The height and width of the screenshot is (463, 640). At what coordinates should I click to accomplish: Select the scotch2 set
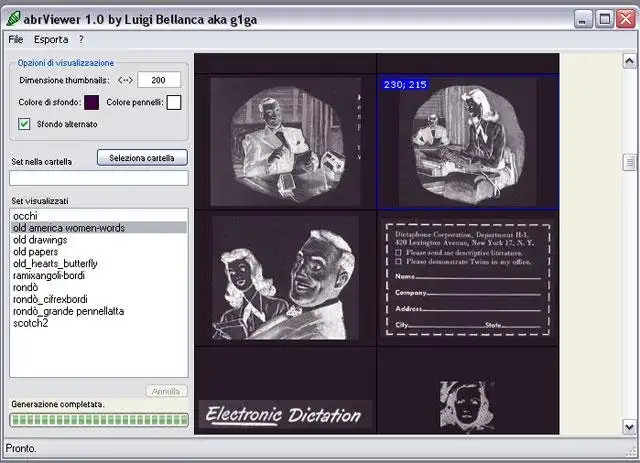coord(99,323)
